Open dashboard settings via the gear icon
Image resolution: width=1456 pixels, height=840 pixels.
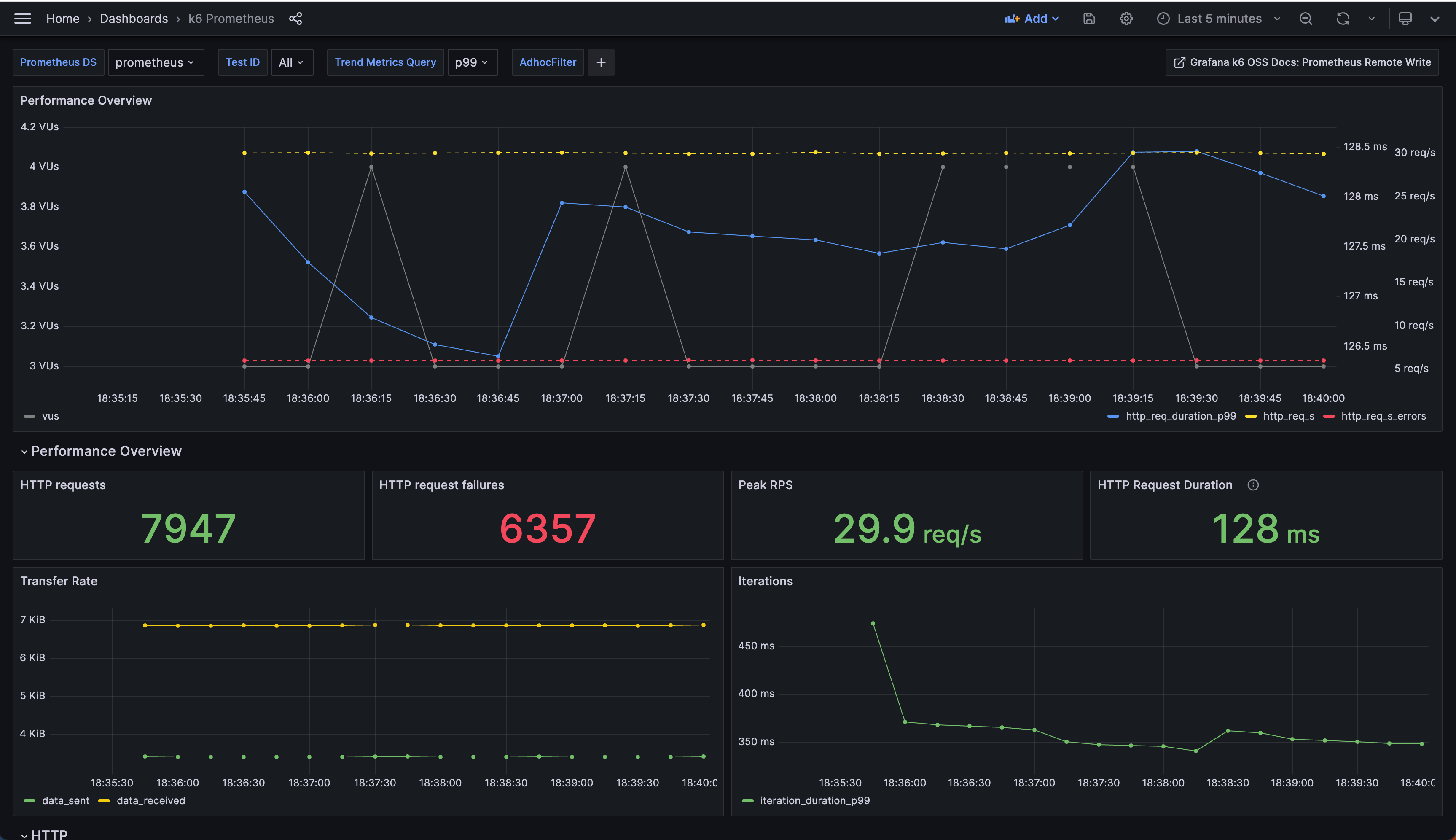click(1126, 19)
